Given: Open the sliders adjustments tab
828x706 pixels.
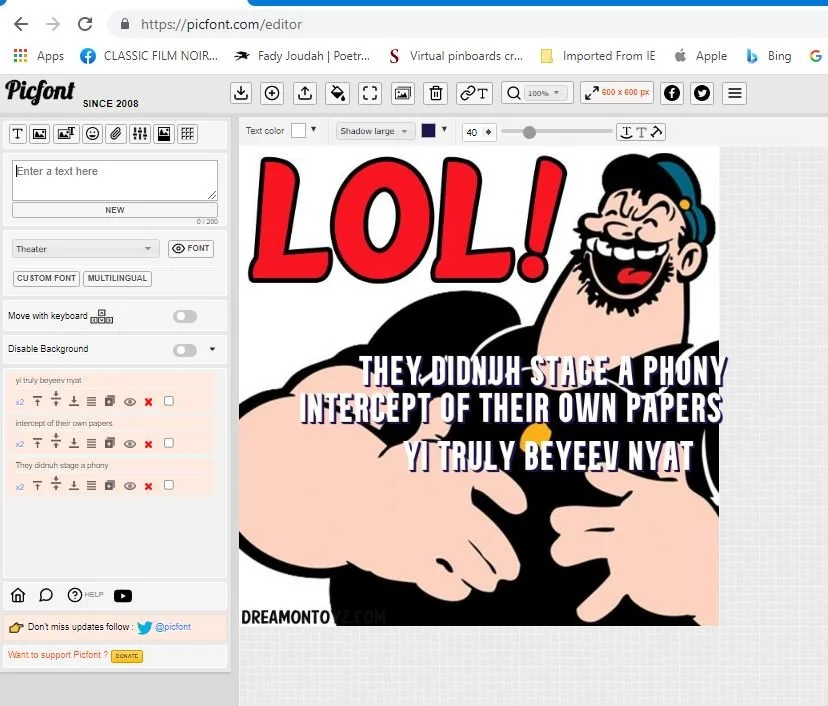Looking at the screenshot, I should click(140, 134).
